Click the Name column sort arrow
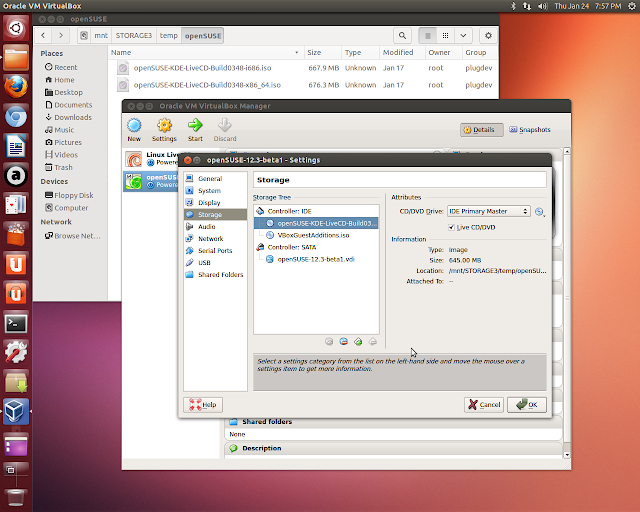 point(296,53)
